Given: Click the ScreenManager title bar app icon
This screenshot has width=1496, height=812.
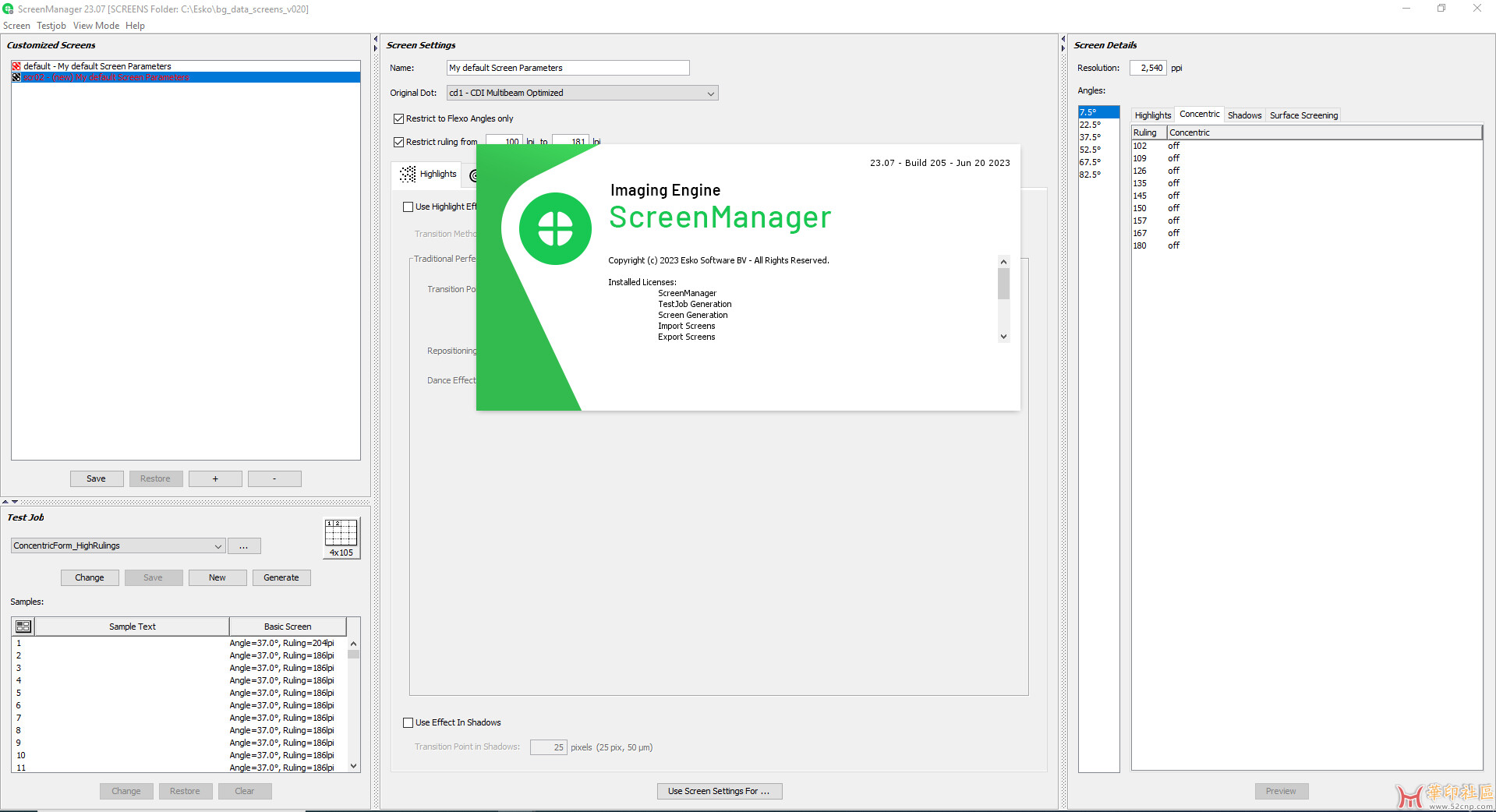Looking at the screenshot, I should click(8, 9).
